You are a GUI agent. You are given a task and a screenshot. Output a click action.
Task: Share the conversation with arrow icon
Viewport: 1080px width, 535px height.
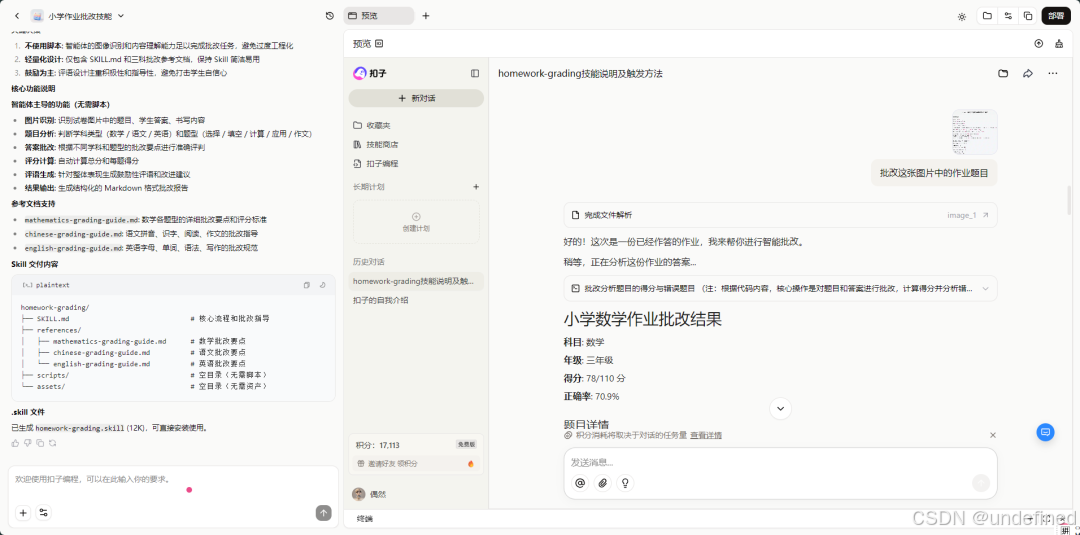(x=1028, y=74)
